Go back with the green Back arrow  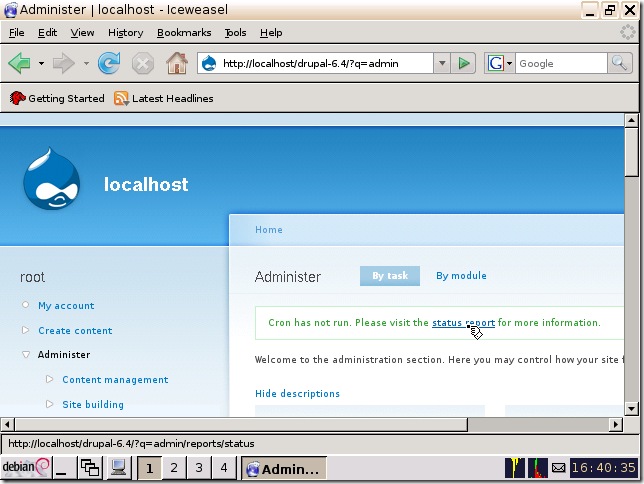tap(19, 64)
